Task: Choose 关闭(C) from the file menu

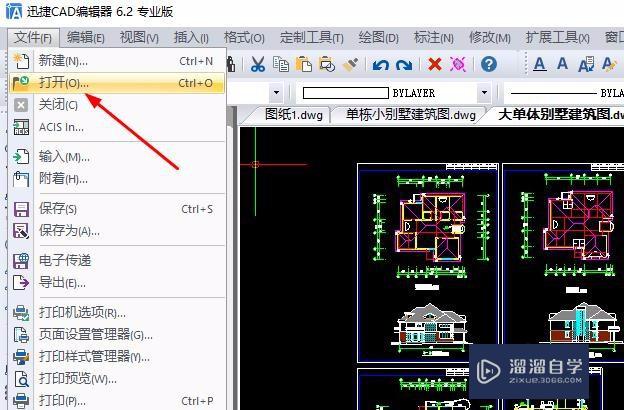Action: (117, 105)
